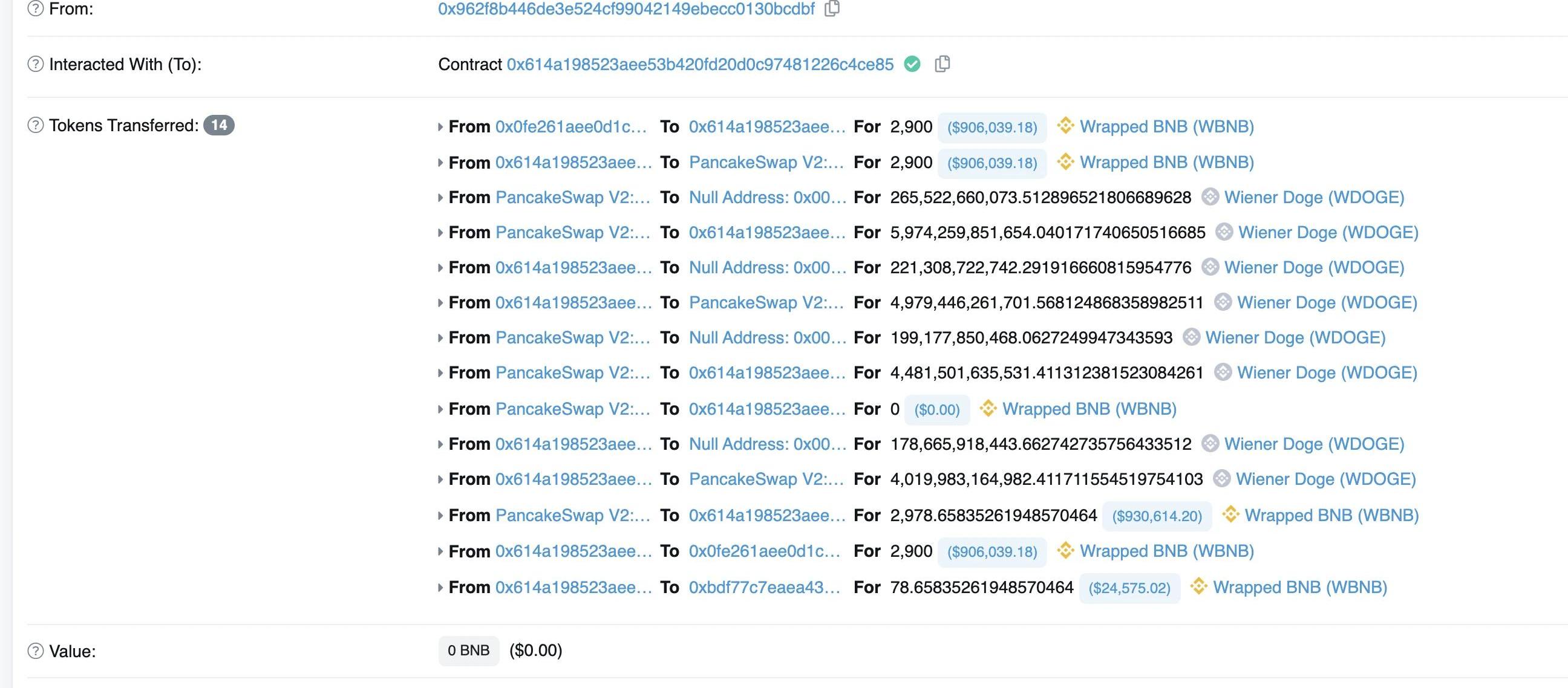Click the WBNB icon in the 0 ($0.00) row
The image size is (1568, 688).
(x=988, y=408)
